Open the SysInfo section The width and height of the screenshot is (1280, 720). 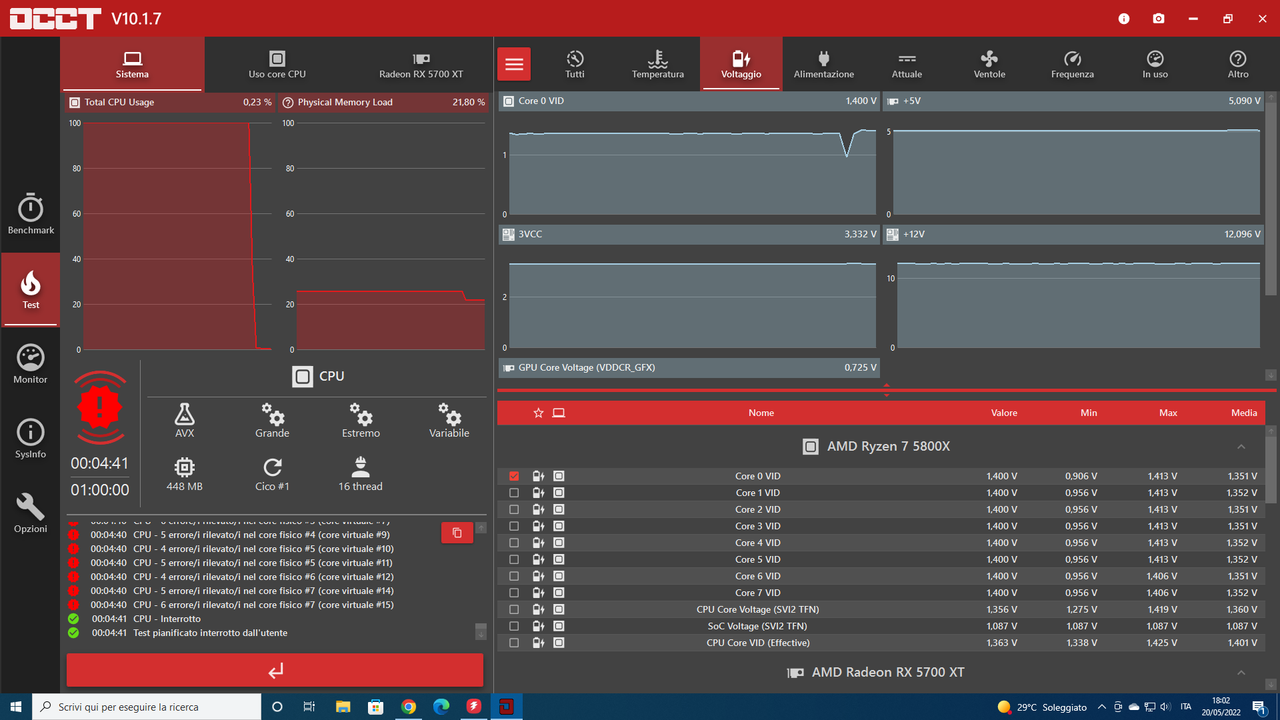coord(30,439)
